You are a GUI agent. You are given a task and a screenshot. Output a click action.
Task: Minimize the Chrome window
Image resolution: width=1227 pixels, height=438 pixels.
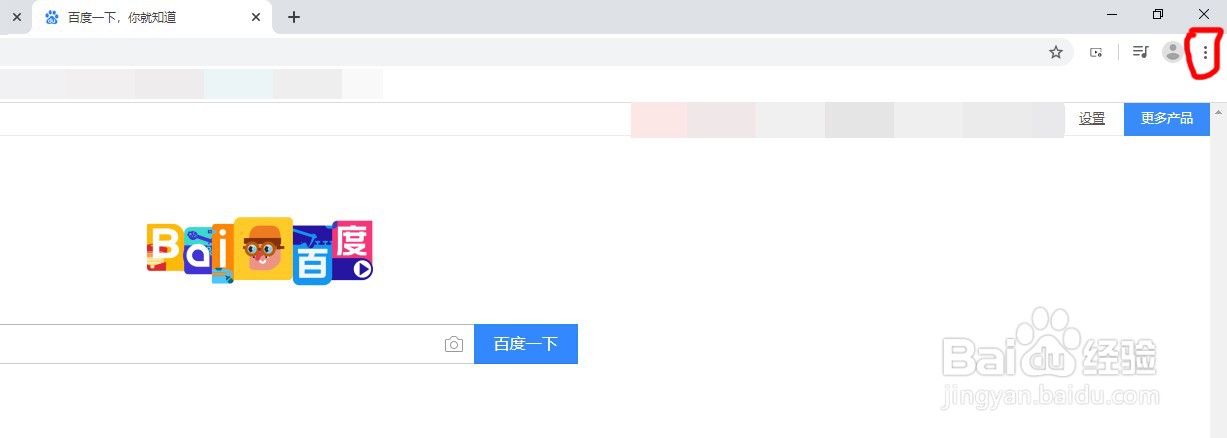[1113, 14]
